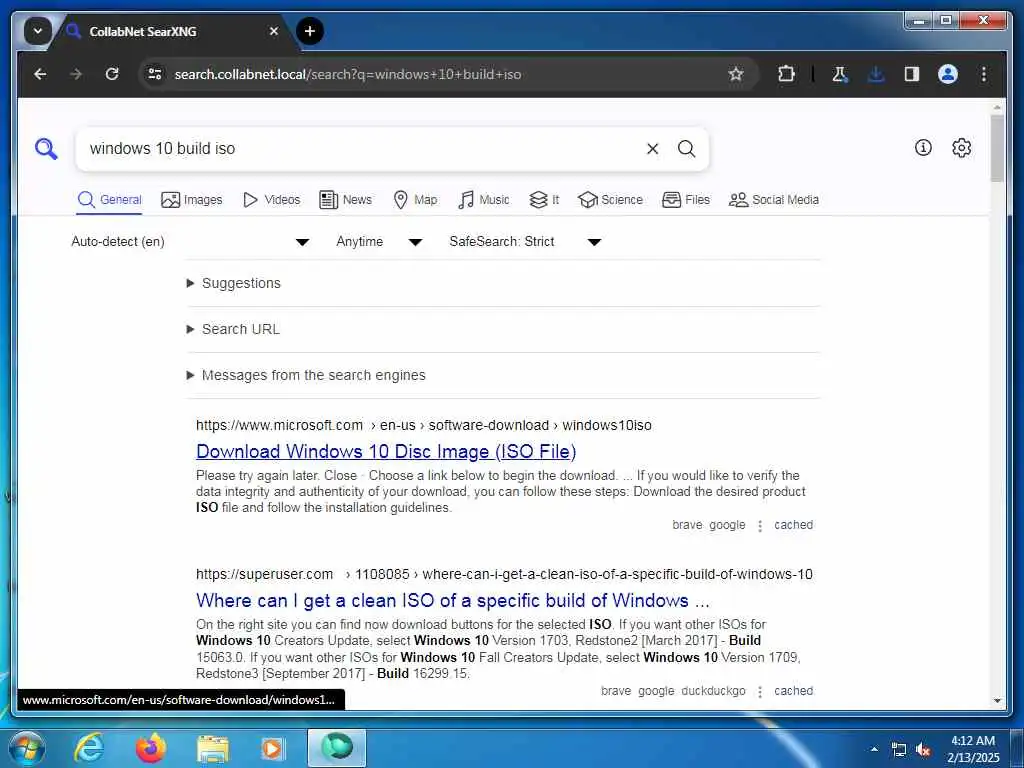Switch to the It category
Viewport: 1024px width, 768px height.
(x=544, y=200)
